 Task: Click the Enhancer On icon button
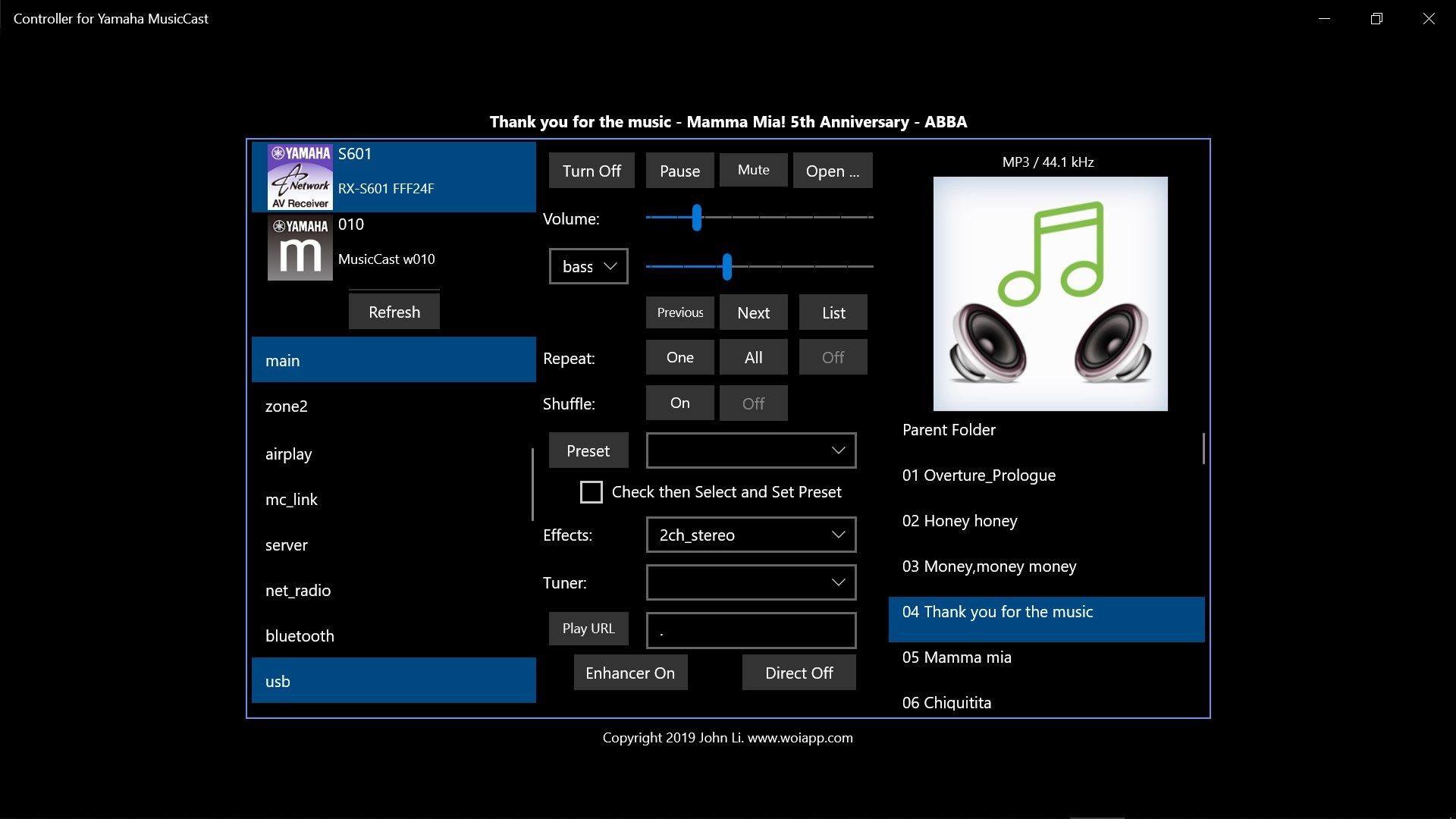pyautogui.click(x=630, y=672)
